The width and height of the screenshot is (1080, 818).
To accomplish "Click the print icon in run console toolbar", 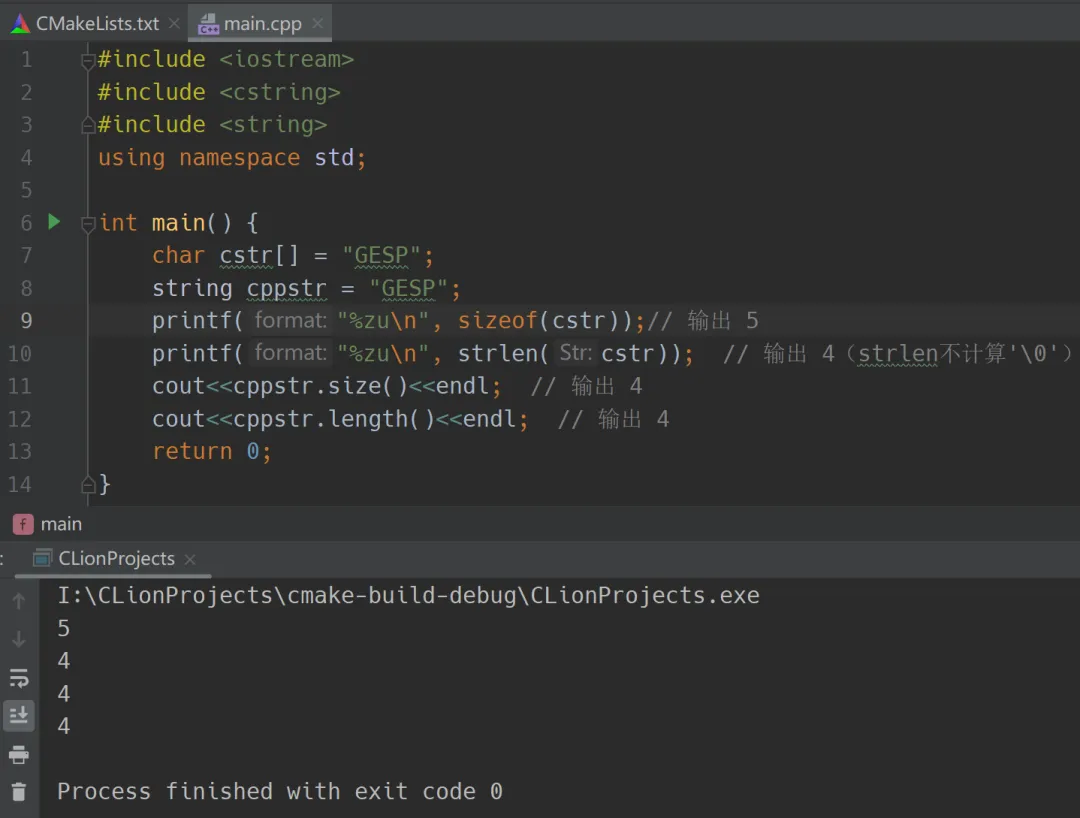I will 19,755.
